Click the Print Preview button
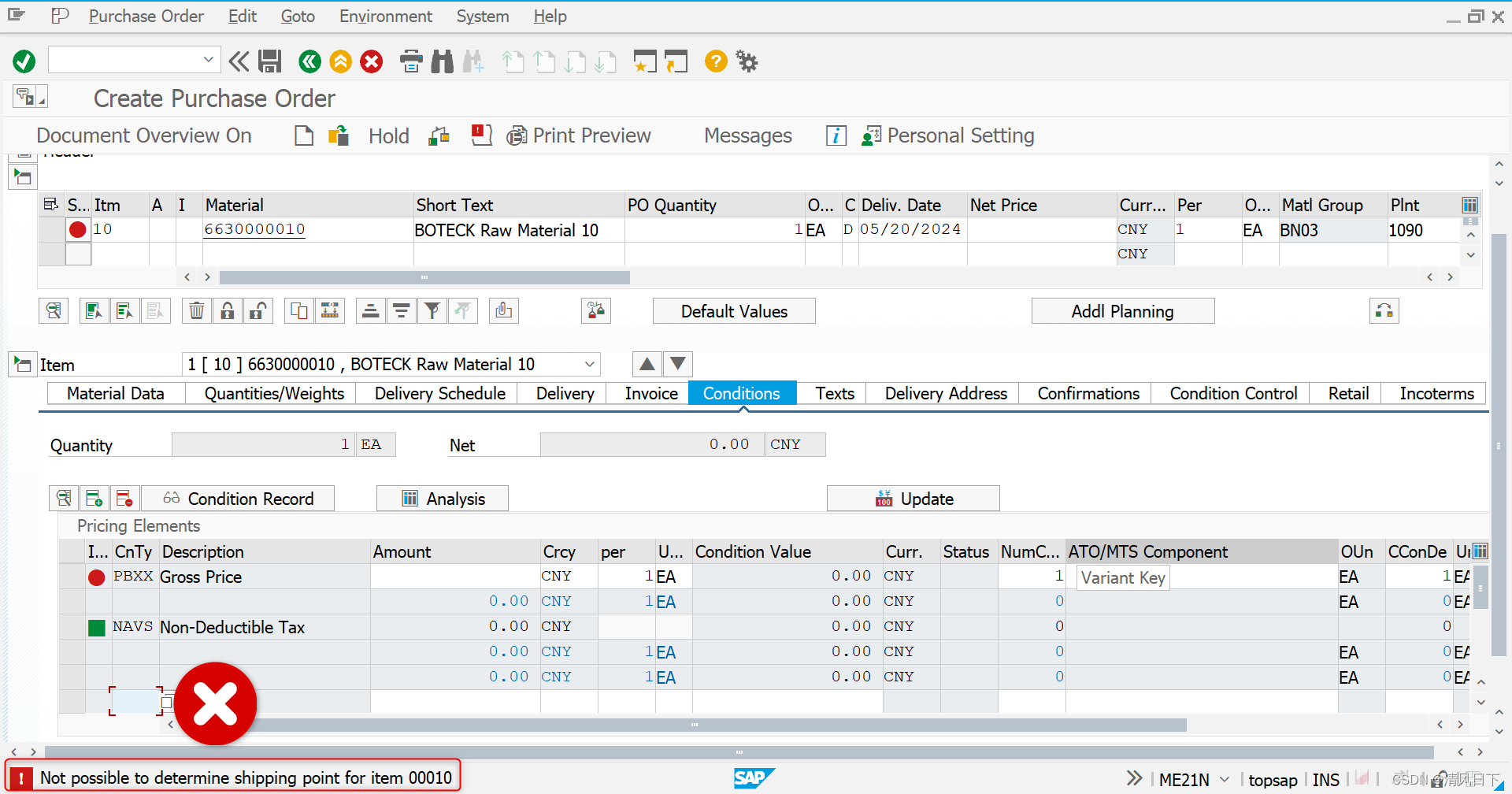The width and height of the screenshot is (1512, 794). [x=579, y=135]
